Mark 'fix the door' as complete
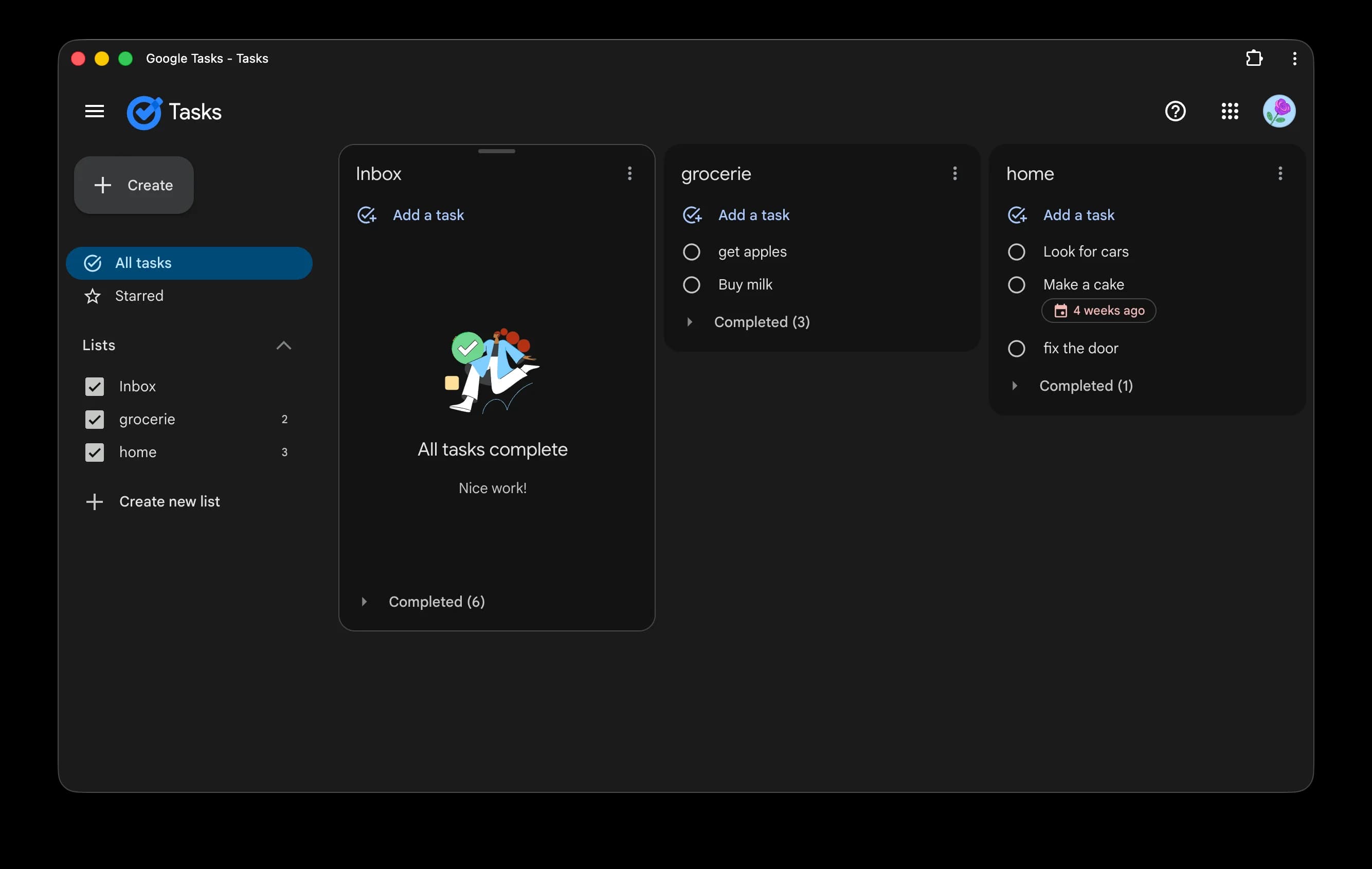The height and width of the screenshot is (869, 1372). [1017, 348]
